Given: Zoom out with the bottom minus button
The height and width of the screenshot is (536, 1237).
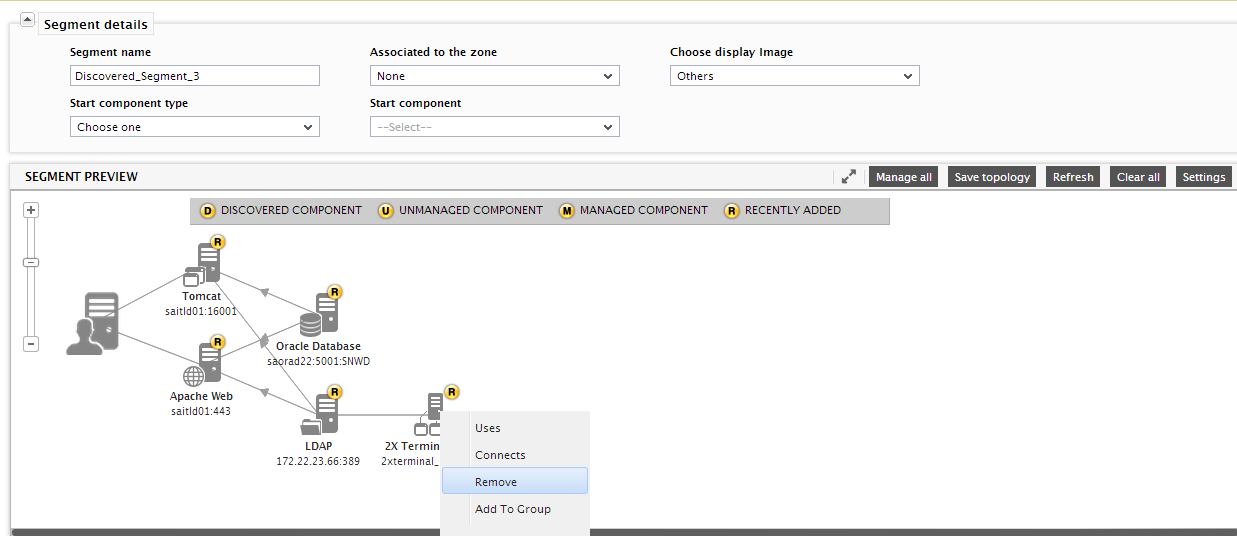Looking at the screenshot, I should click(31, 344).
